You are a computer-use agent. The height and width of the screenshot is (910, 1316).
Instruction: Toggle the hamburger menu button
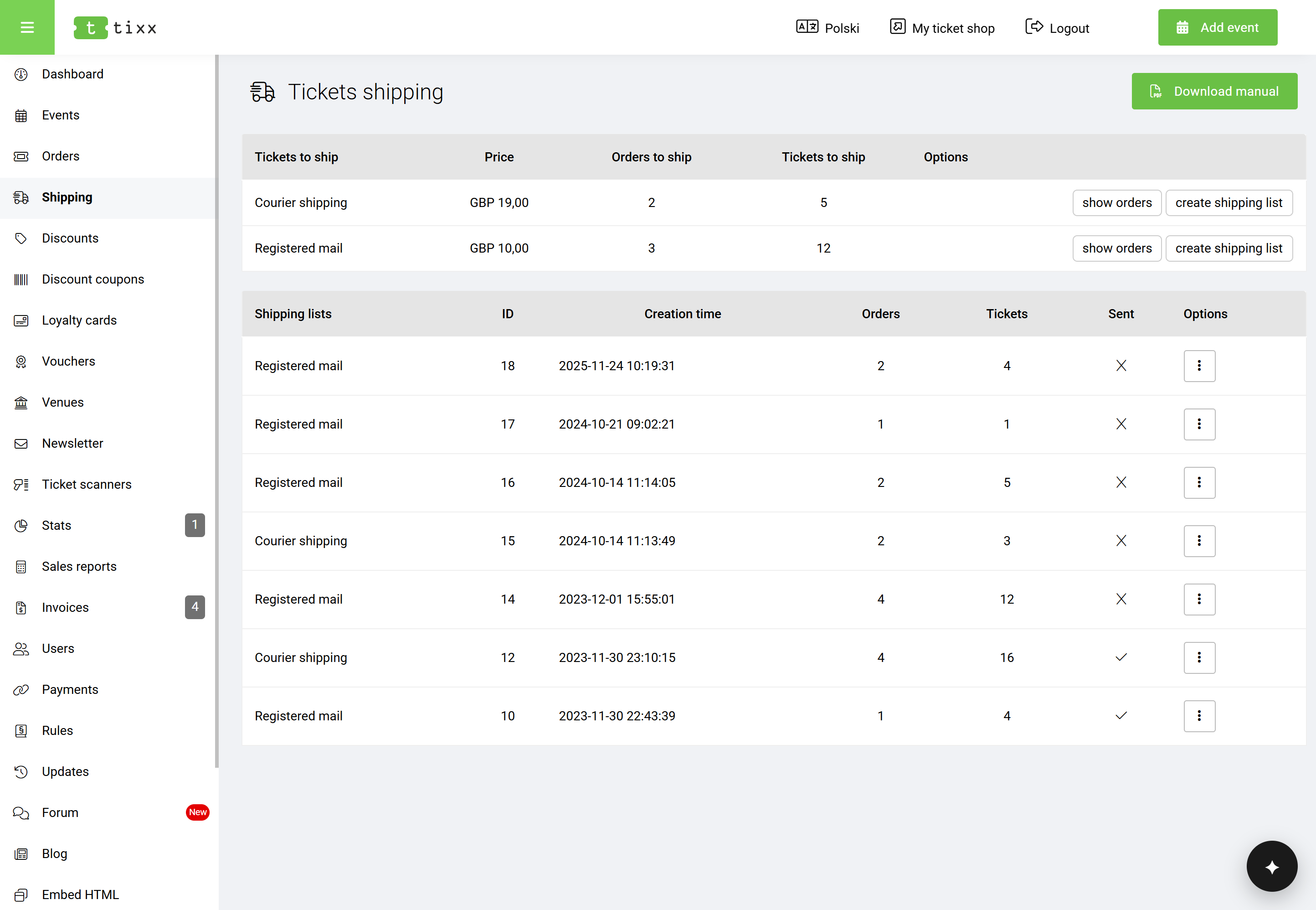pos(27,27)
